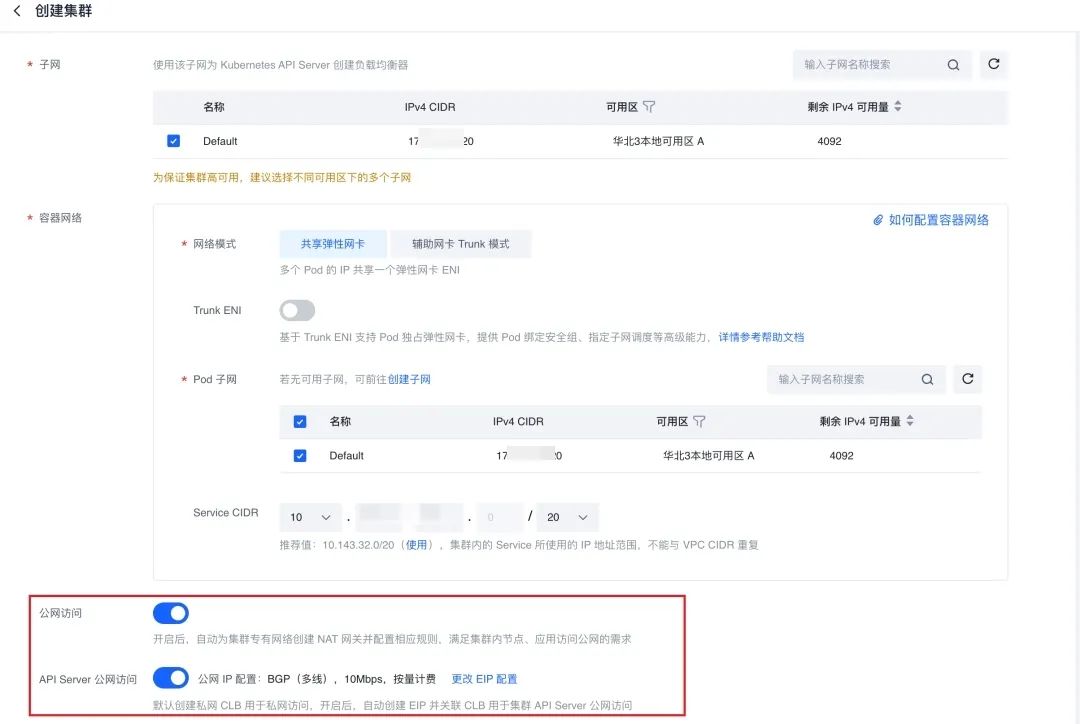Enable the Trunk ENI switch
The width and height of the screenshot is (1080, 724).
tap(297, 311)
